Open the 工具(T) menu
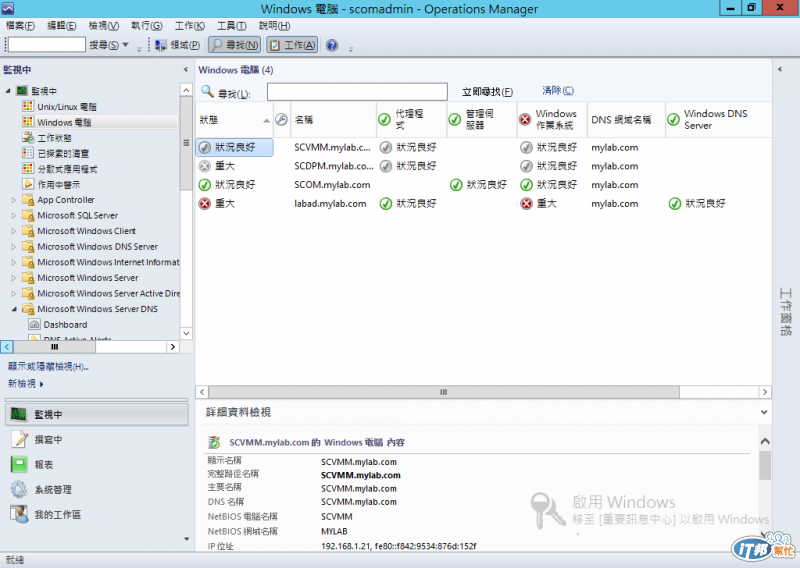The image size is (800, 568). click(232, 26)
